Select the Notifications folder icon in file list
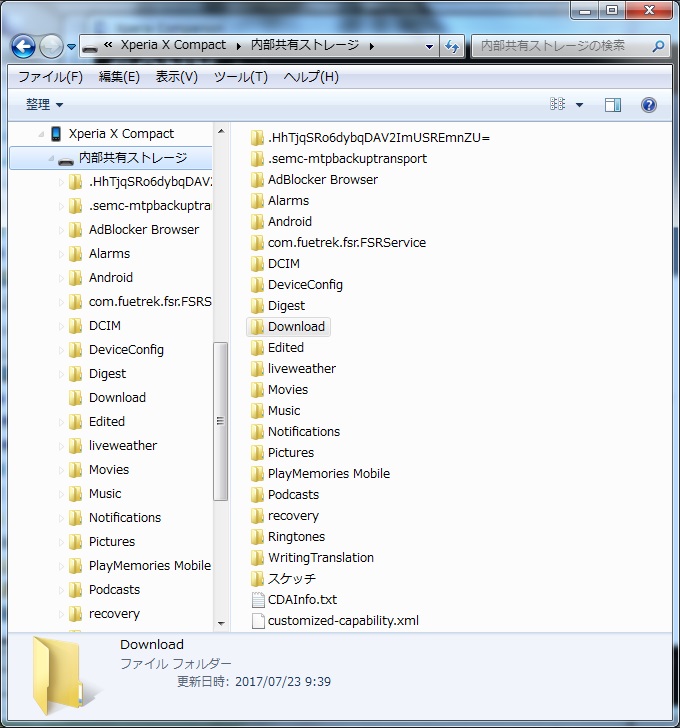 coord(257,432)
